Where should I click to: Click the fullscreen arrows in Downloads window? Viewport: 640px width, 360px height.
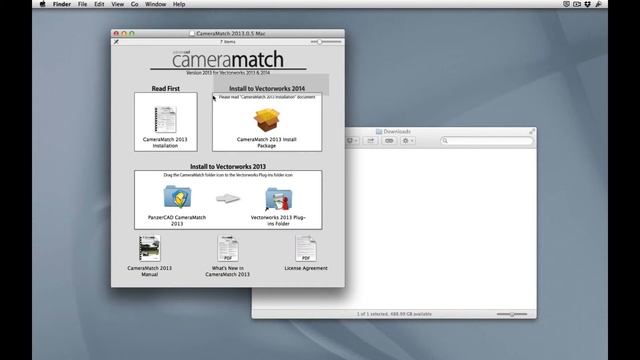click(531, 131)
